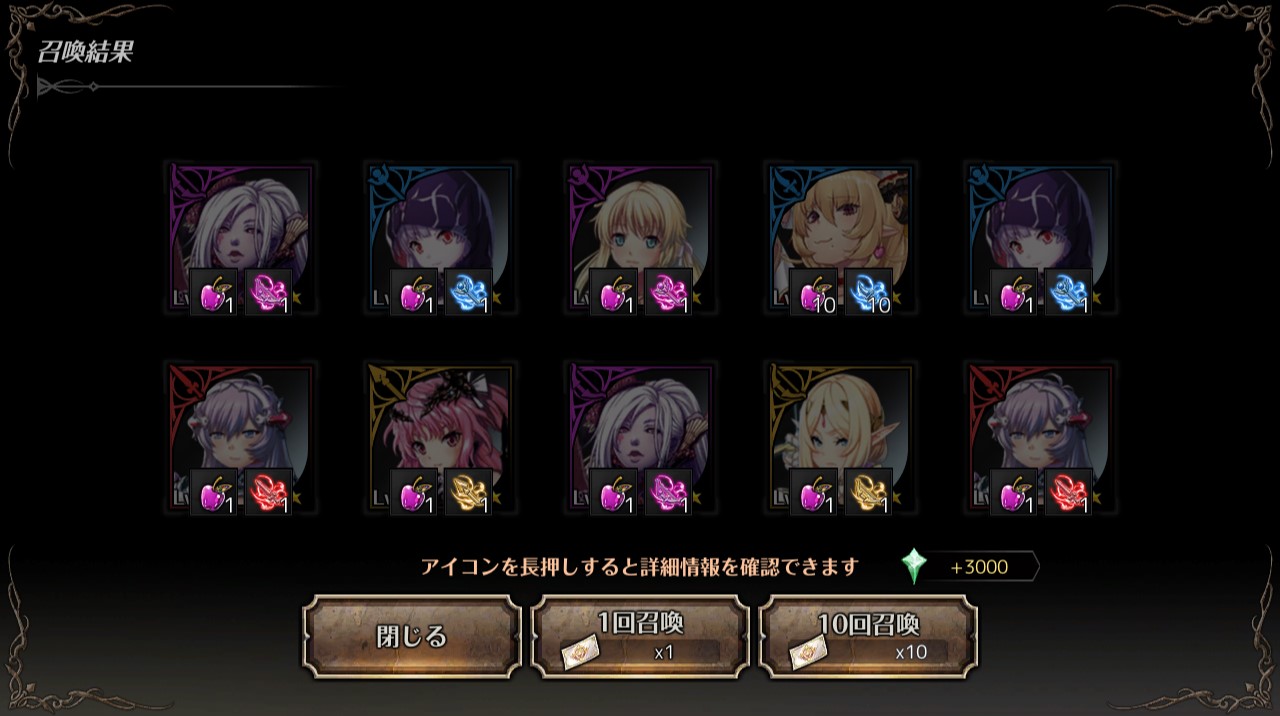Viewport: 1280px width, 716px height.
Task: Click the apple icon showing 10
Action: 813,292
